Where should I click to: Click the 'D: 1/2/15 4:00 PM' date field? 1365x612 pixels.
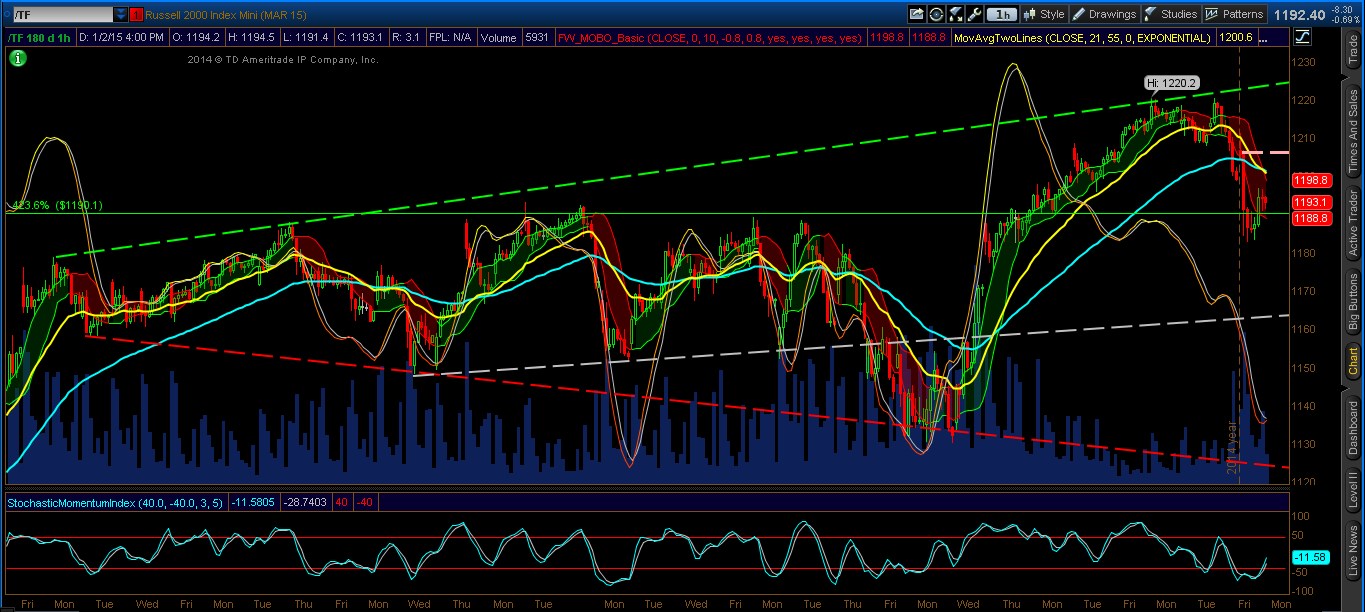click(x=121, y=38)
